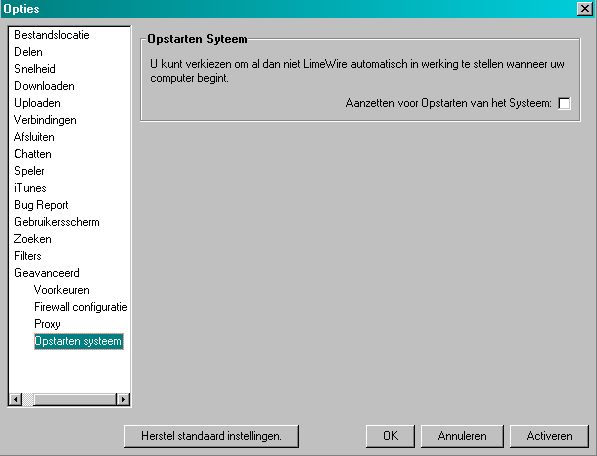Click the Annuleren button
Screen dimensions: 597x456
click(462, 436)
